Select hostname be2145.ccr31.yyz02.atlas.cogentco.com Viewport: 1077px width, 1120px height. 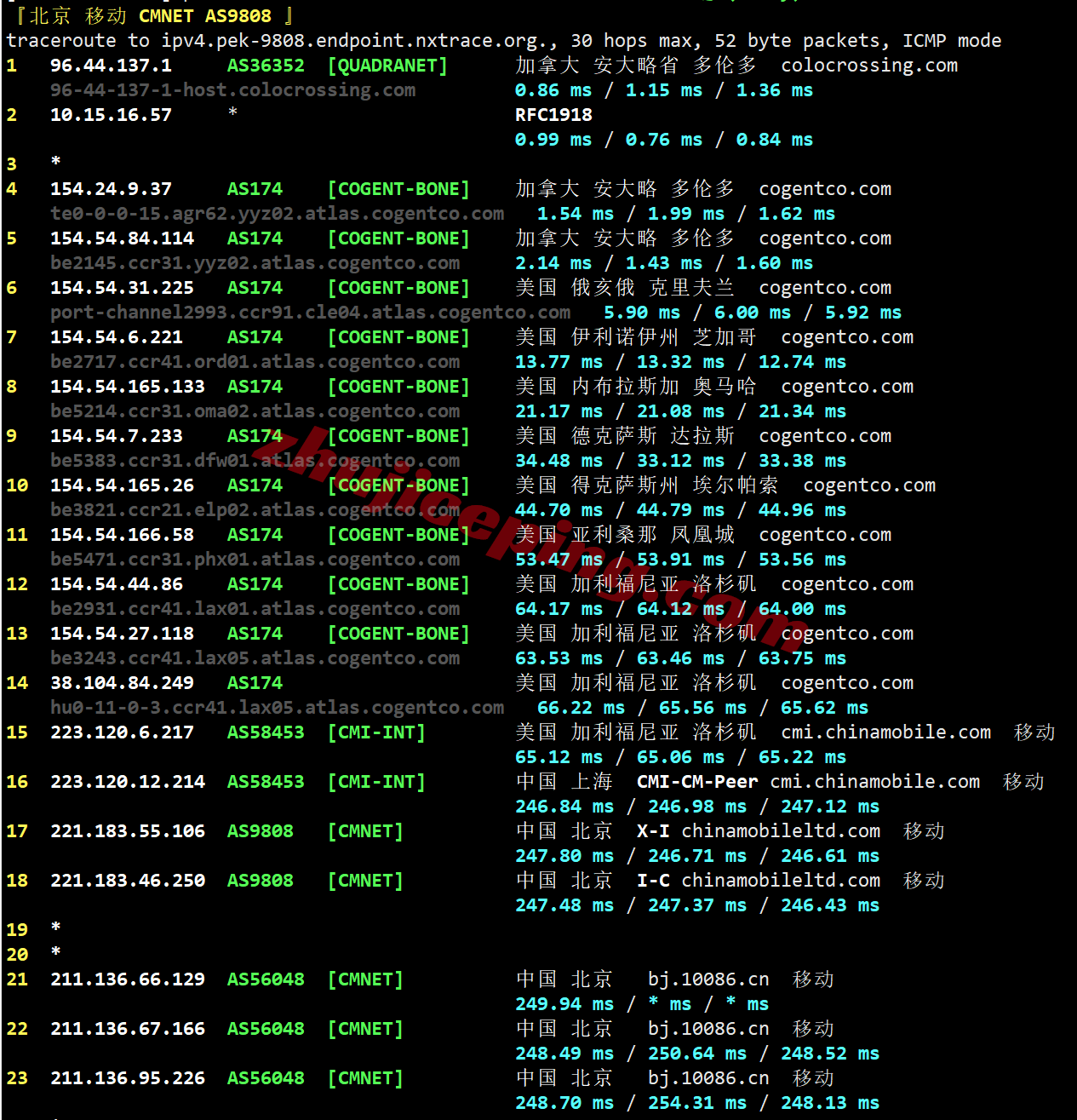255,263
